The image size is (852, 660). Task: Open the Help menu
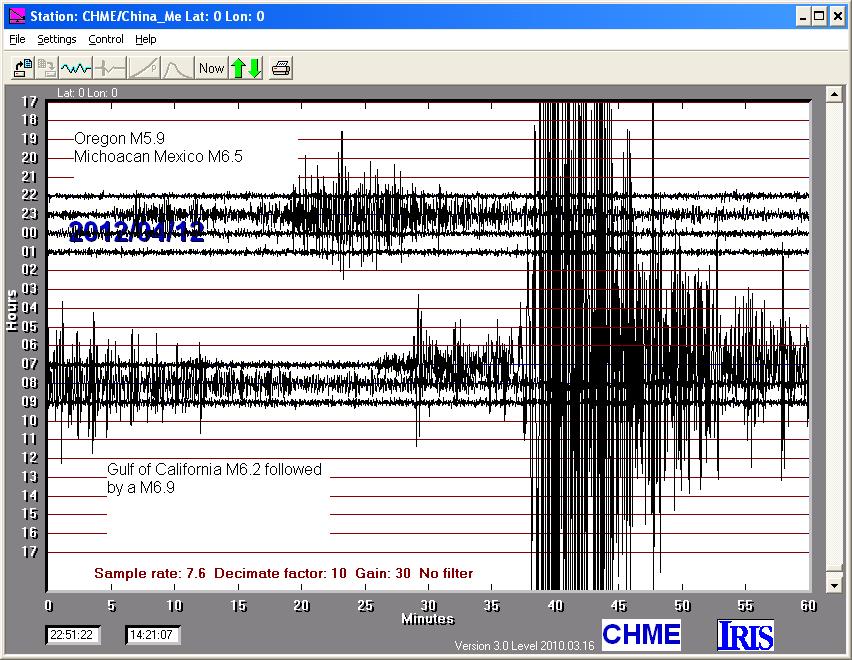click(146, 39)
